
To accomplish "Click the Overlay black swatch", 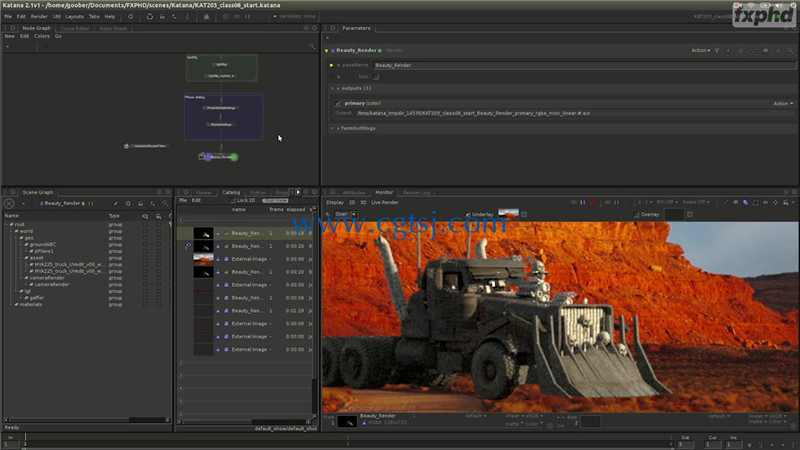I will click(673, 215).
